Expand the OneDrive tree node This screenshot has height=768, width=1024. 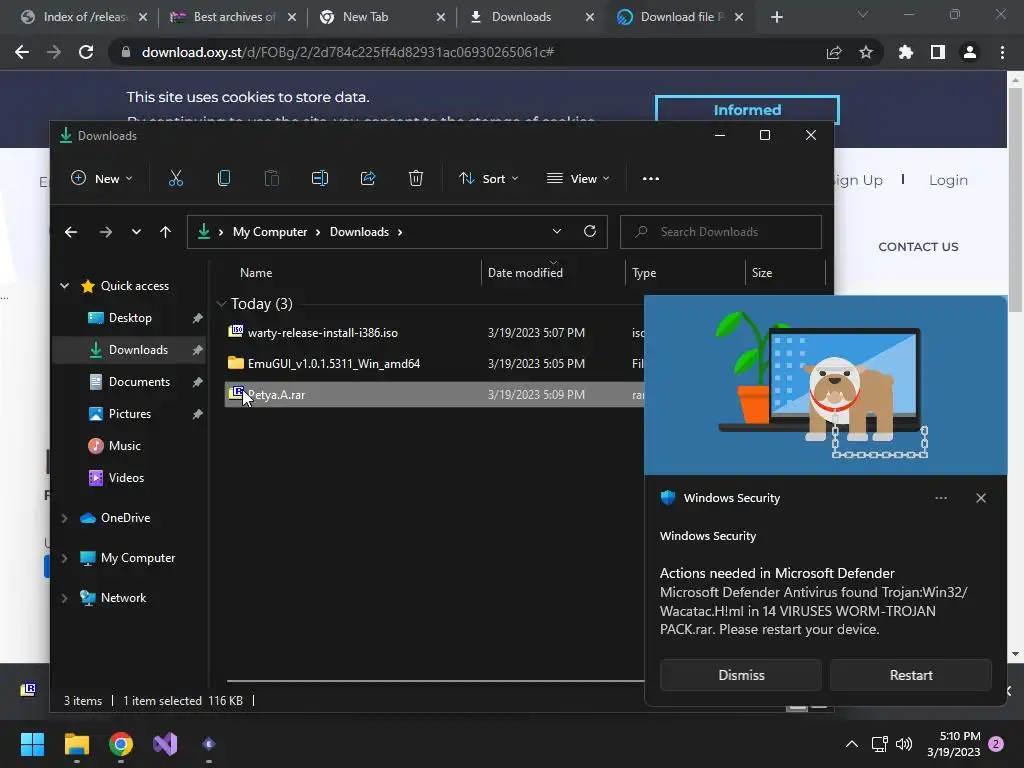coord(65,518)
